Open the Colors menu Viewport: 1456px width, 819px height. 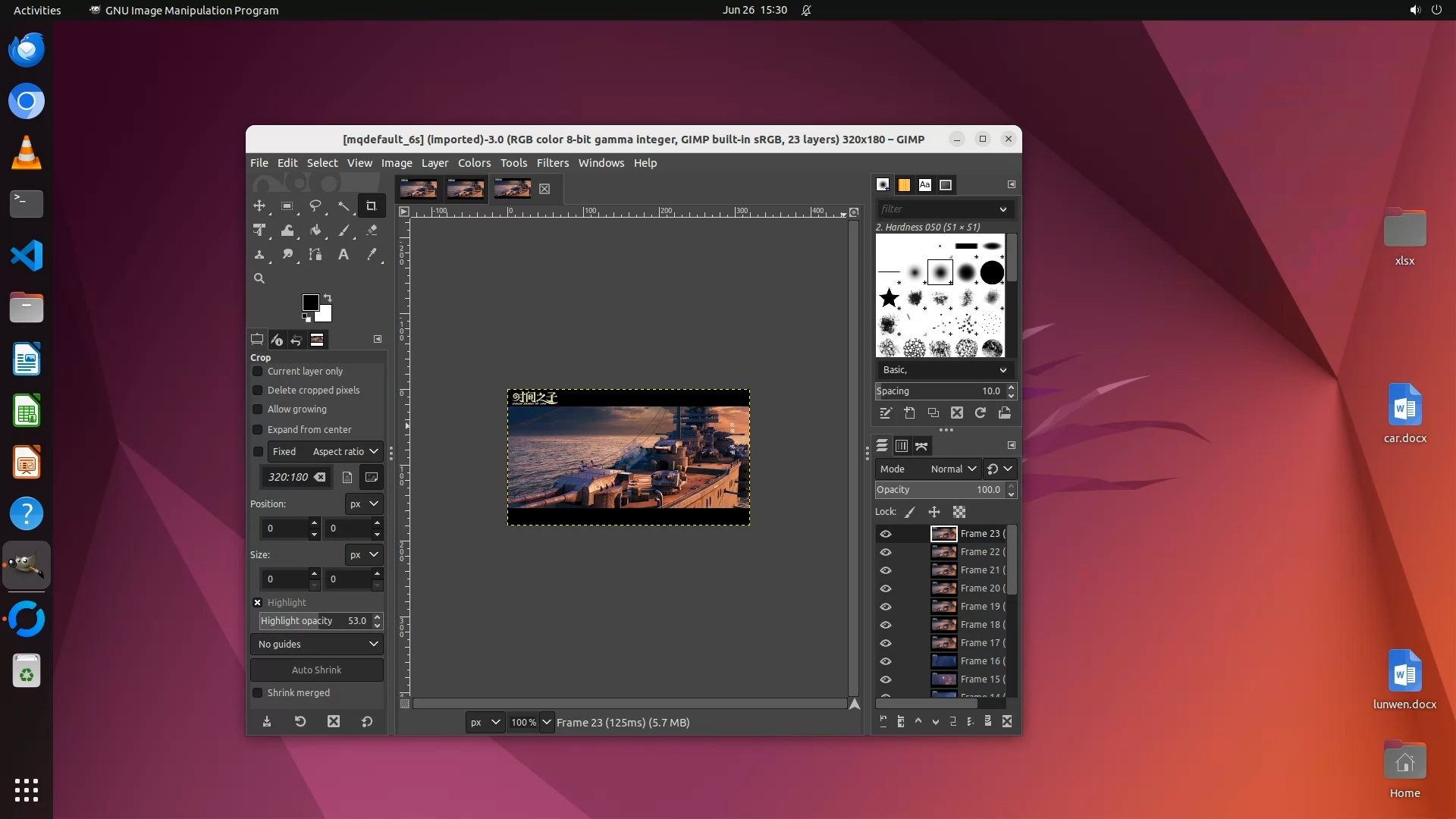tap(474, 163)
